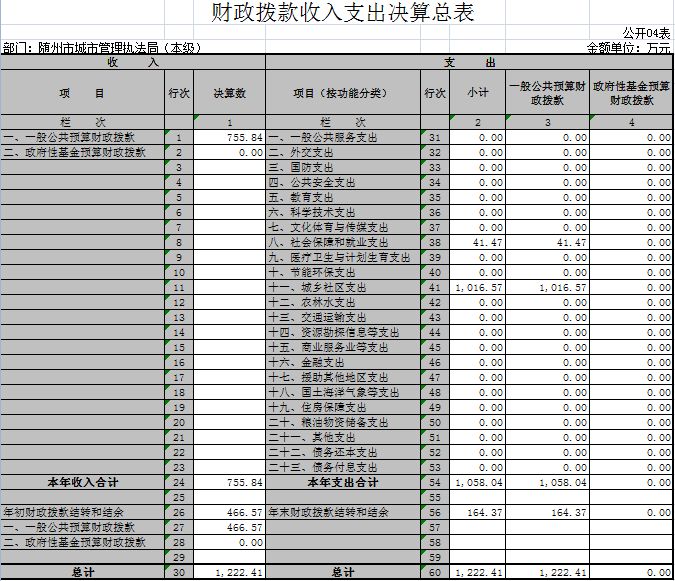Click the 本年收入合计 cell

point(82,482)
